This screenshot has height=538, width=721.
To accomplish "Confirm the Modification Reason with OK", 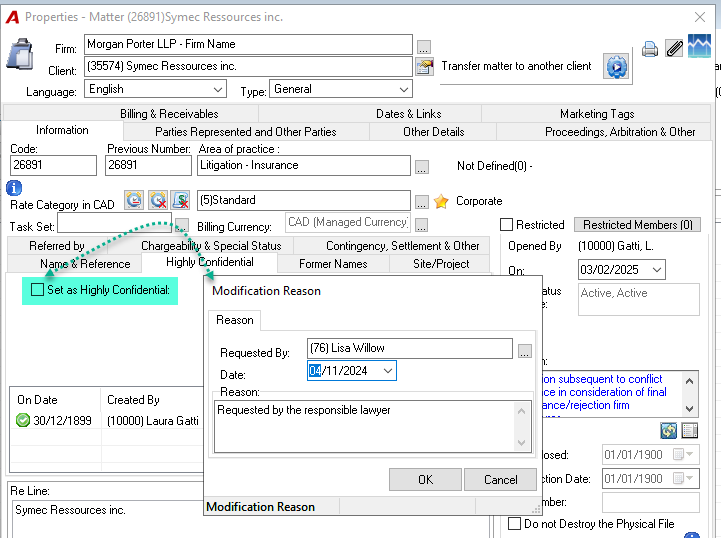I will (425, 480).
